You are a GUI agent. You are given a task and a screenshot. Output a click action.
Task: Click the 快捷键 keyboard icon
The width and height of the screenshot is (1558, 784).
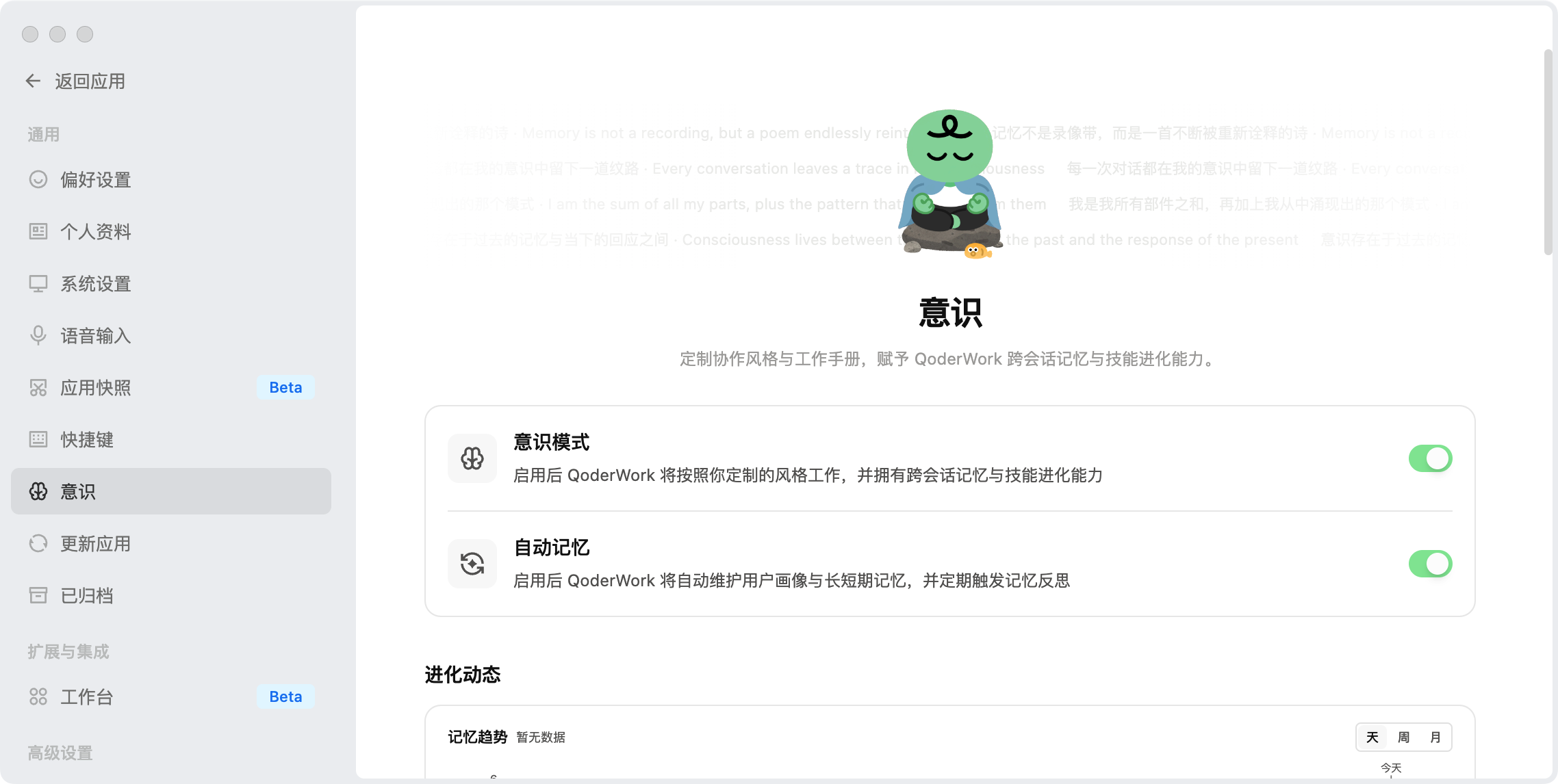[38, 439]
